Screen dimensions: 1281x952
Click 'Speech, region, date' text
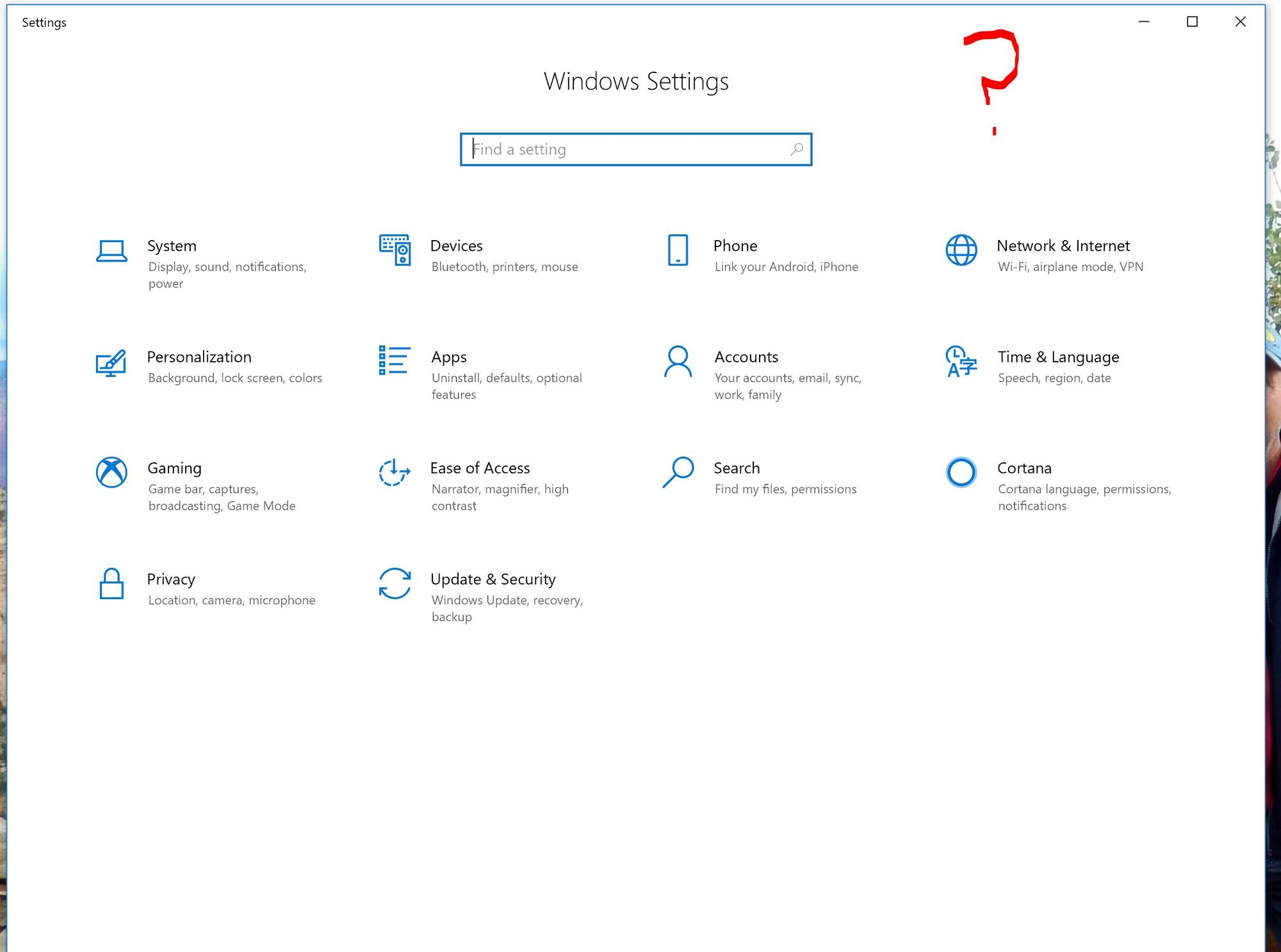(1054, 378)
